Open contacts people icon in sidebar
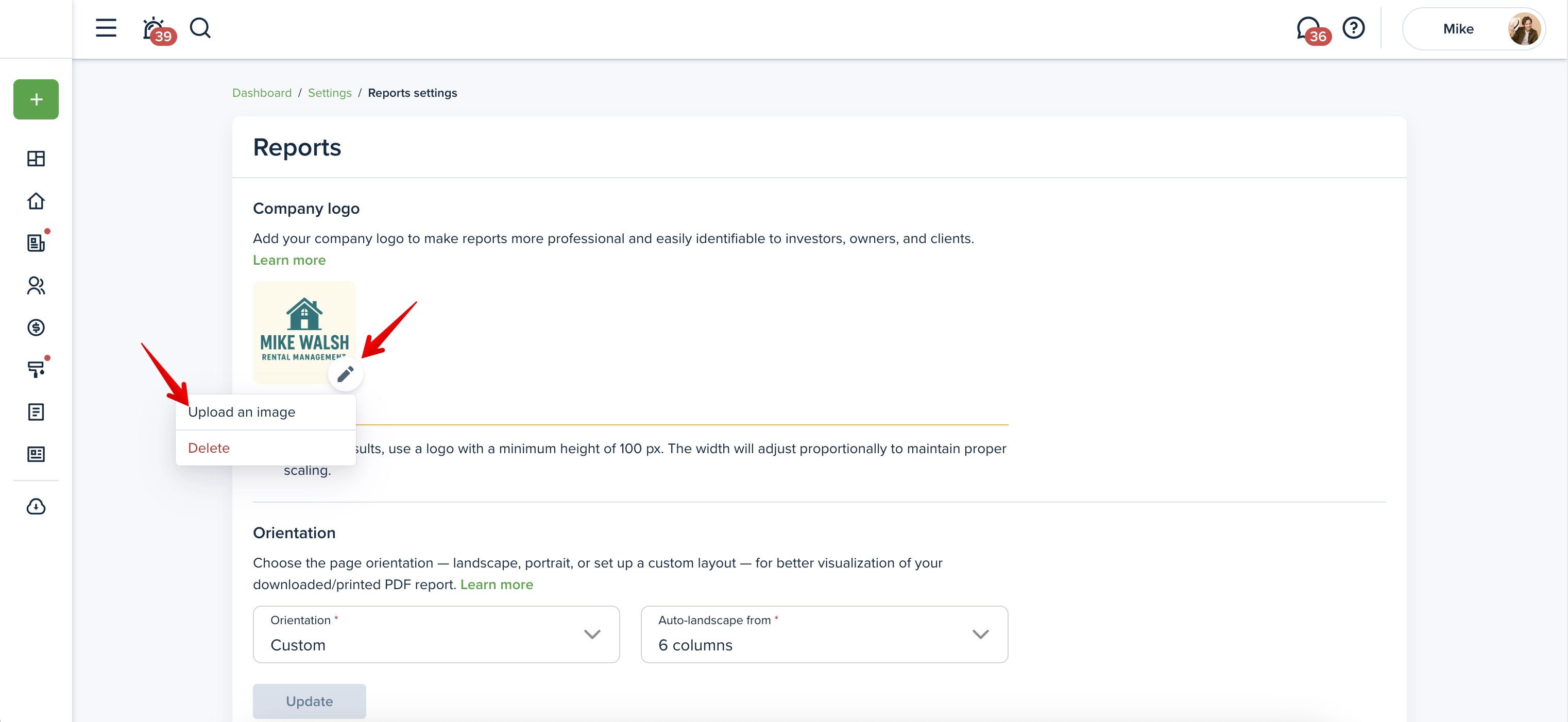This screenshot has height=722, width=1568. 36,285
